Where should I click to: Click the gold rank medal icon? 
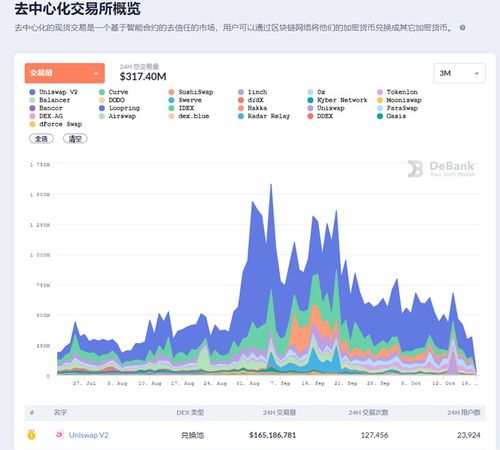point(31,435)
